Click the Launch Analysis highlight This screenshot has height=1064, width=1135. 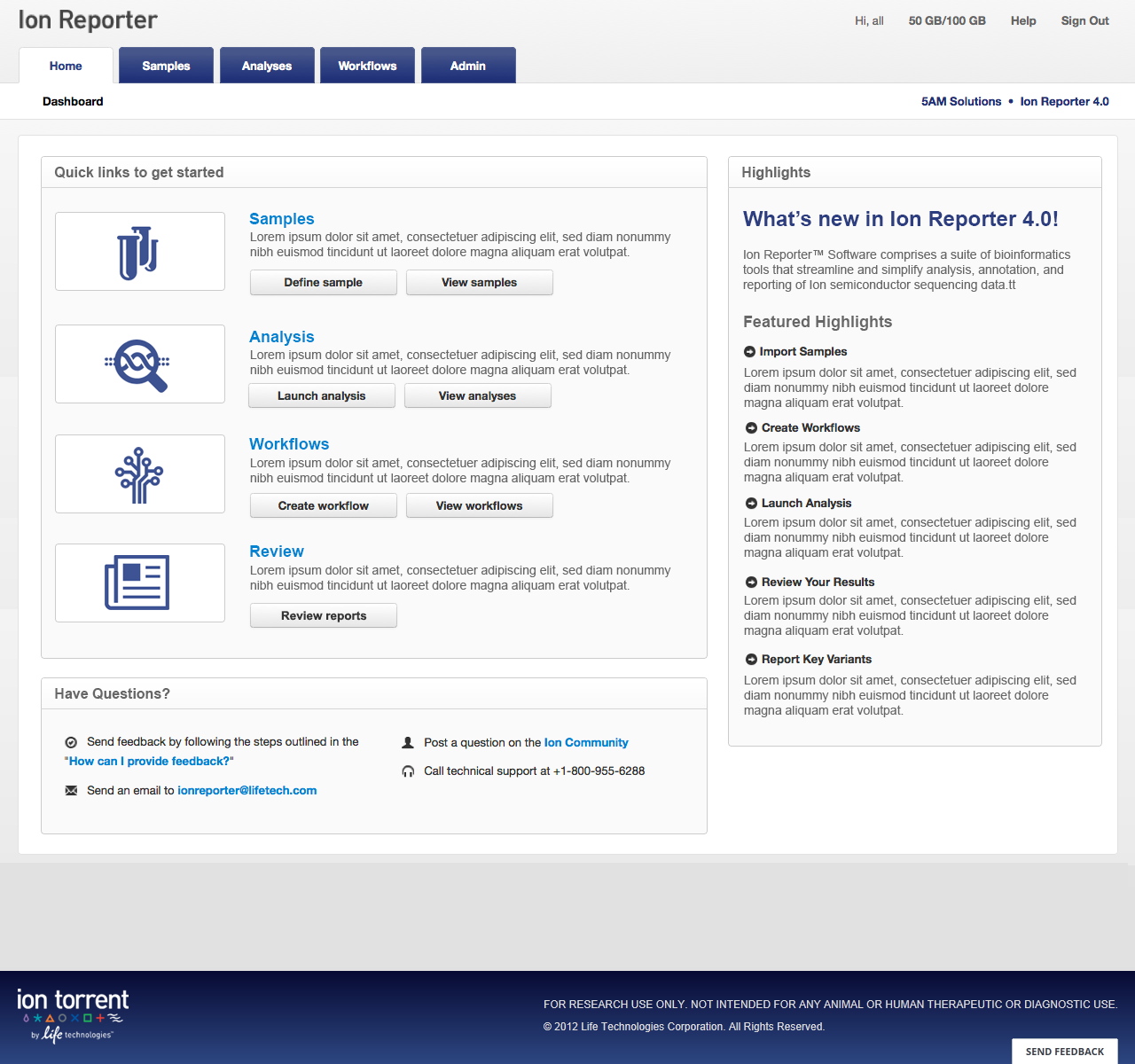click(x=806, y=504)
